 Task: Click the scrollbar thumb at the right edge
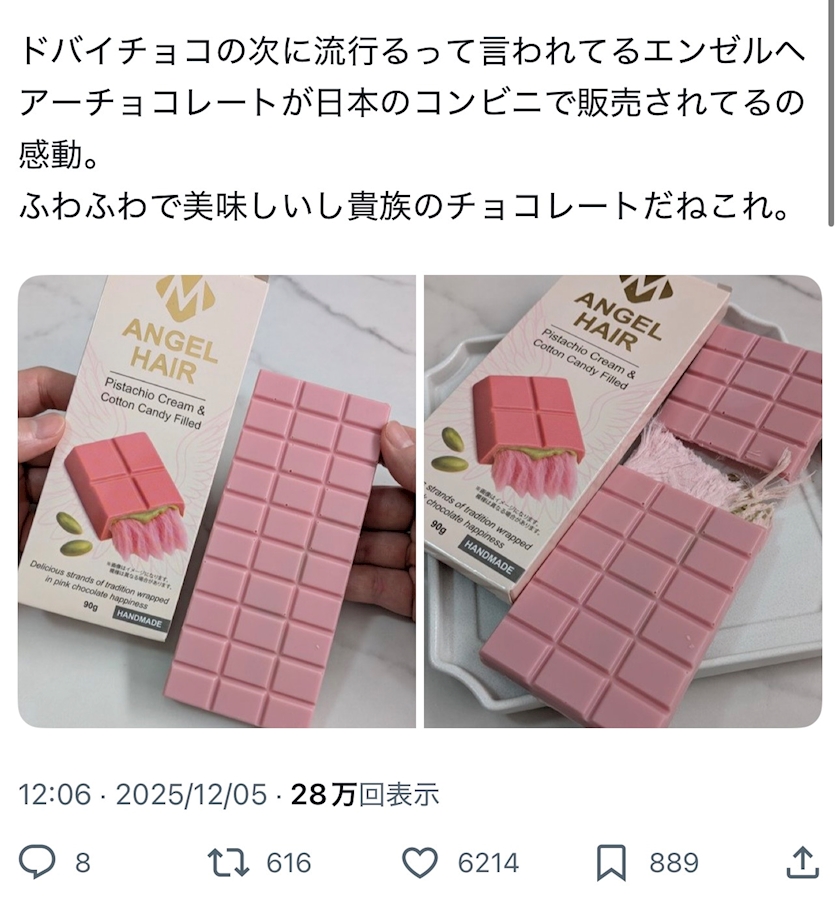[x=835, y=113]
